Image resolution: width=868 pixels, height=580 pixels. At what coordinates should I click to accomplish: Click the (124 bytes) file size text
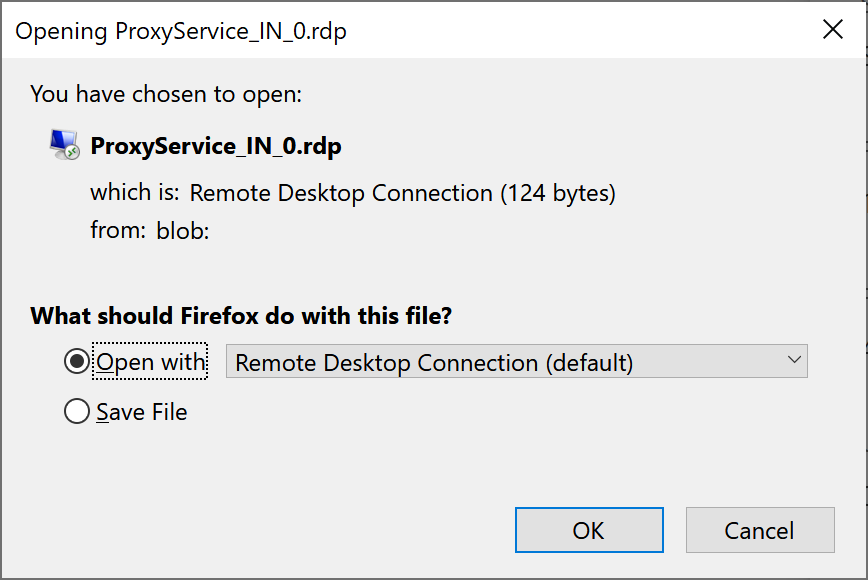point(558,193)
